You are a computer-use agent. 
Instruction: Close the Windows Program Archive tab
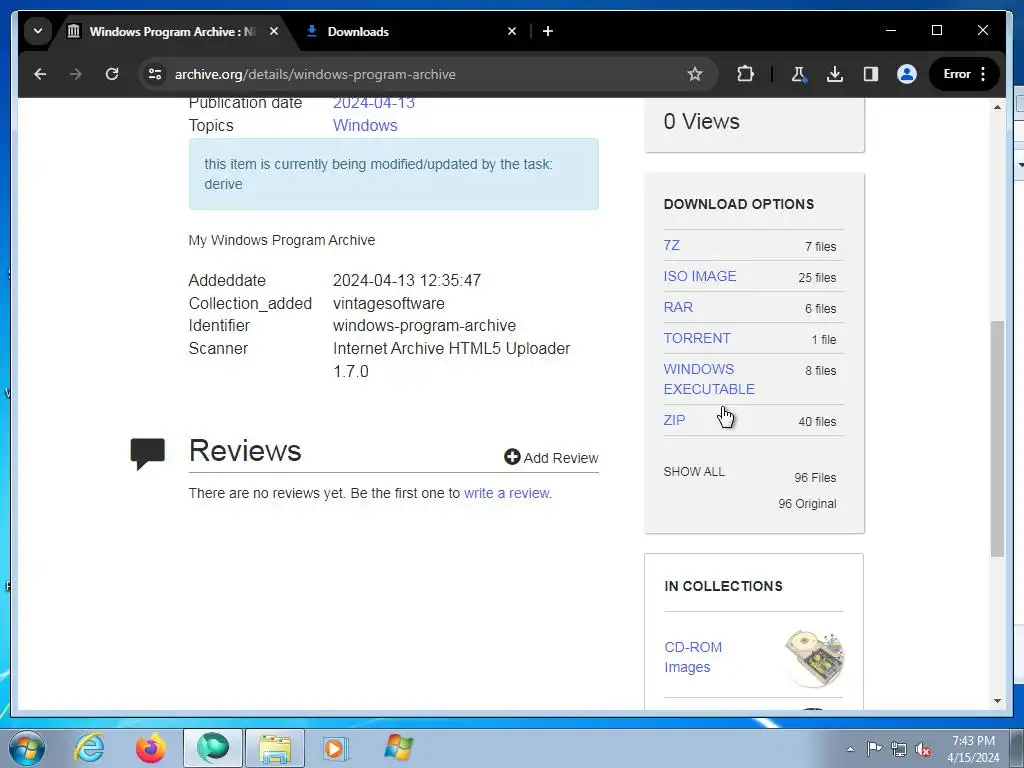pos(274,31)
